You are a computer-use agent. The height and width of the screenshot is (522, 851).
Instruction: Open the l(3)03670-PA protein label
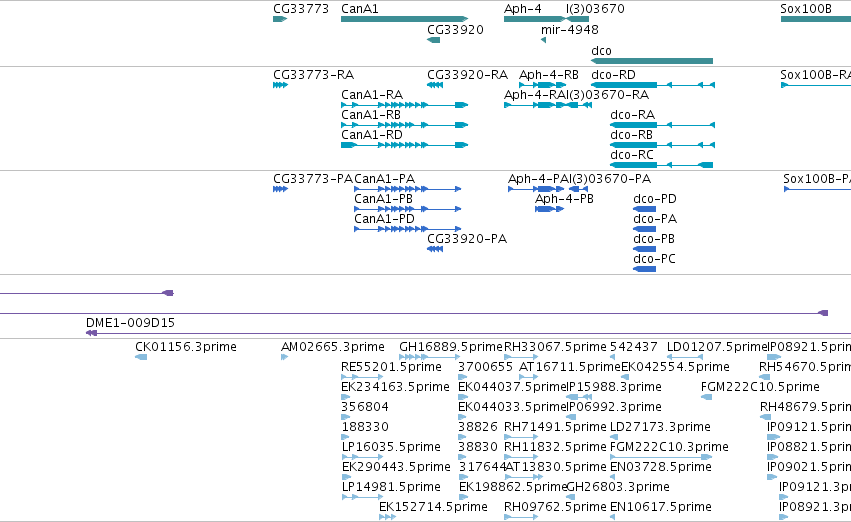pos(608,179)
